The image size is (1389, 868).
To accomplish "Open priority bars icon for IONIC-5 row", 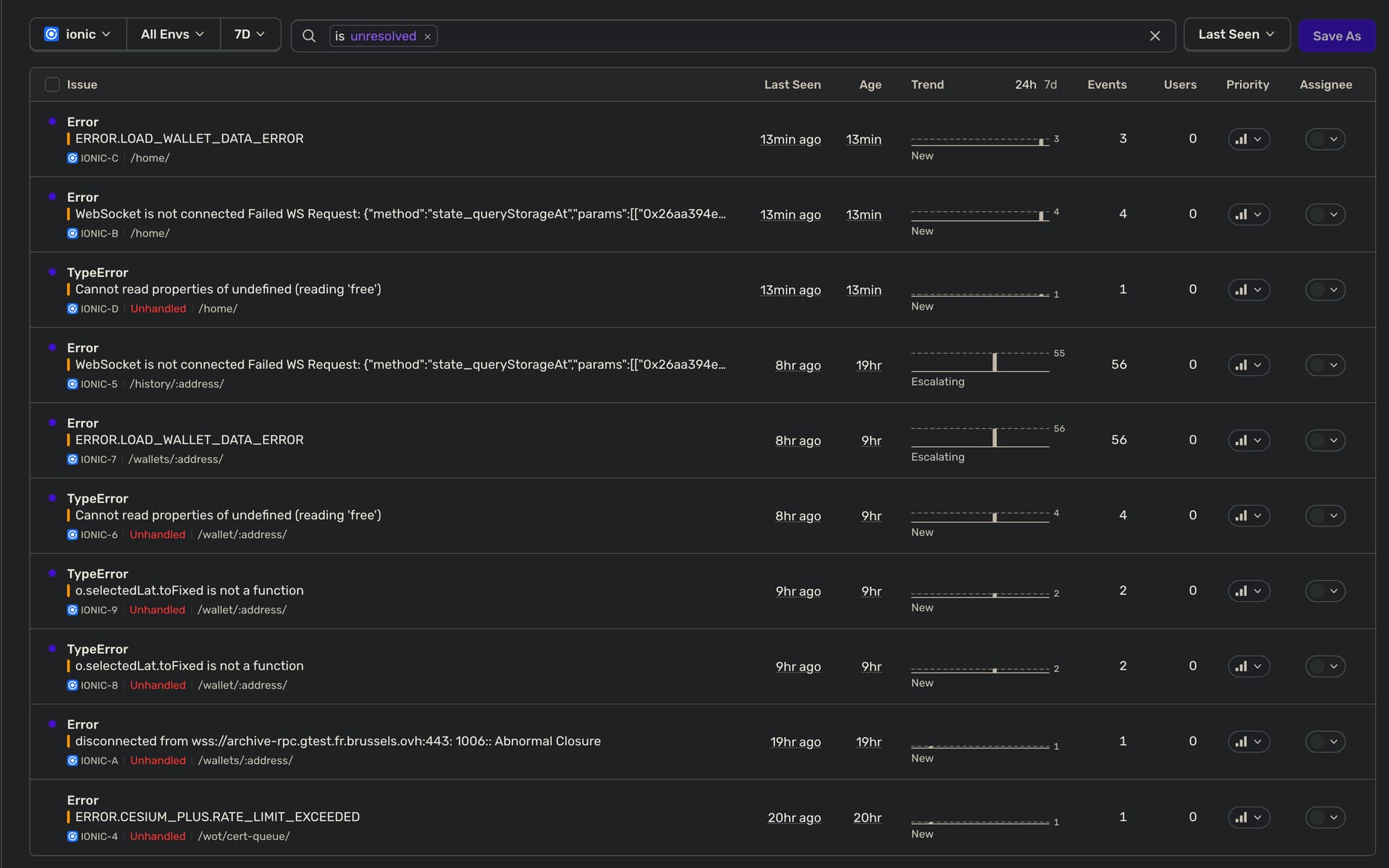I will [1241, 365].
